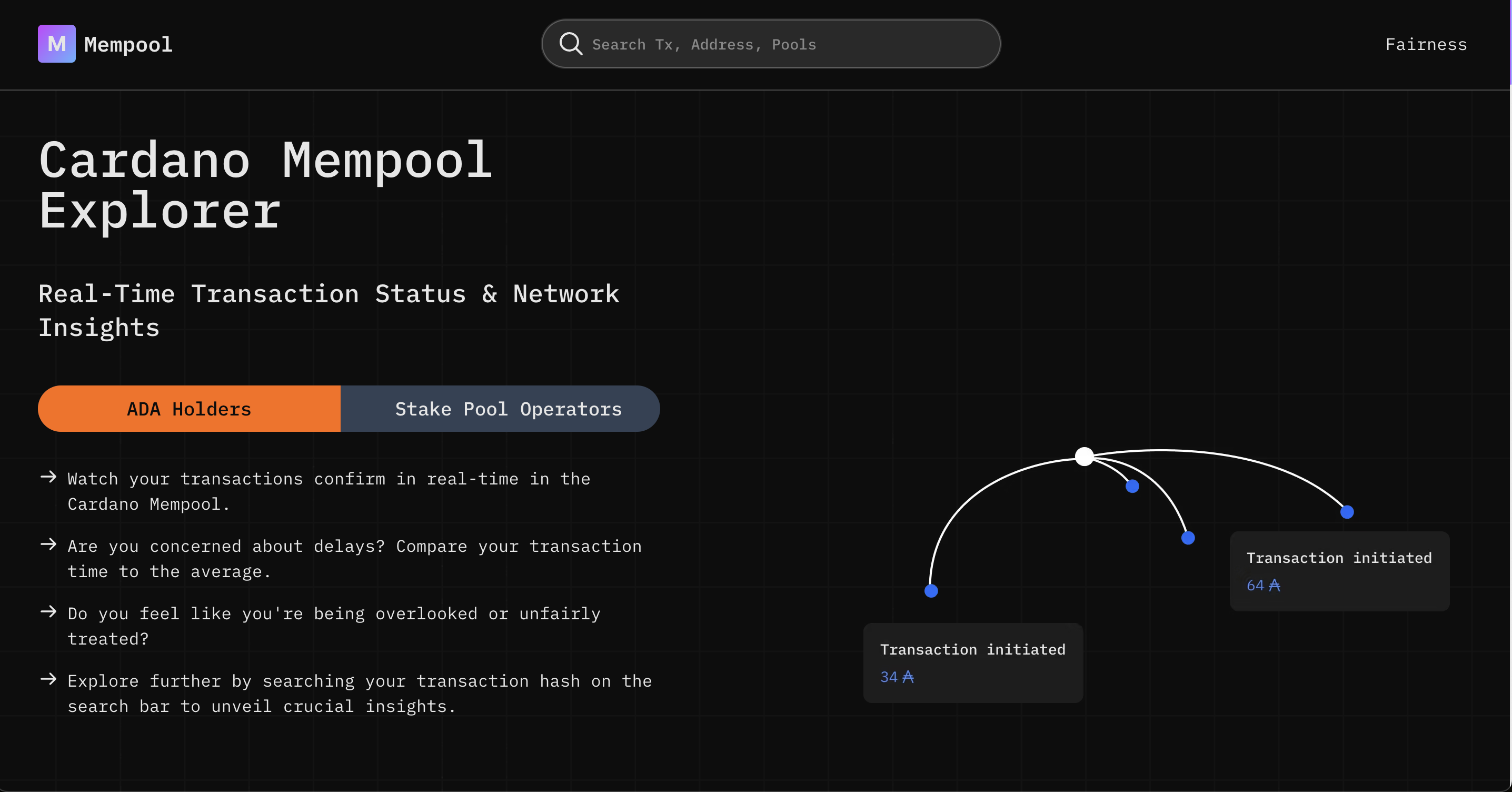Switch to Stake Pool Operators tab

(500, 409)
